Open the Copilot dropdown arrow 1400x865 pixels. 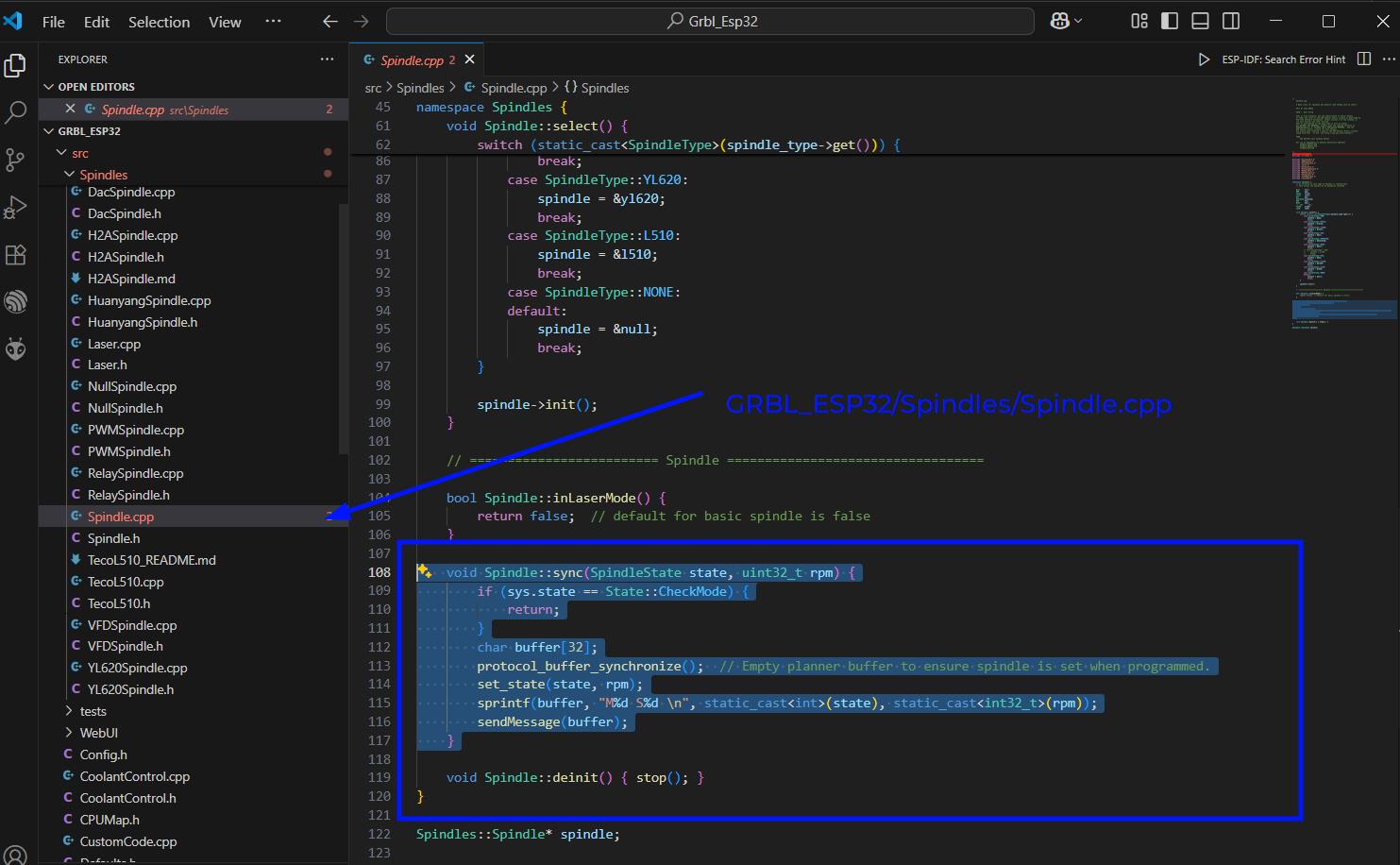pos(1078,21)
